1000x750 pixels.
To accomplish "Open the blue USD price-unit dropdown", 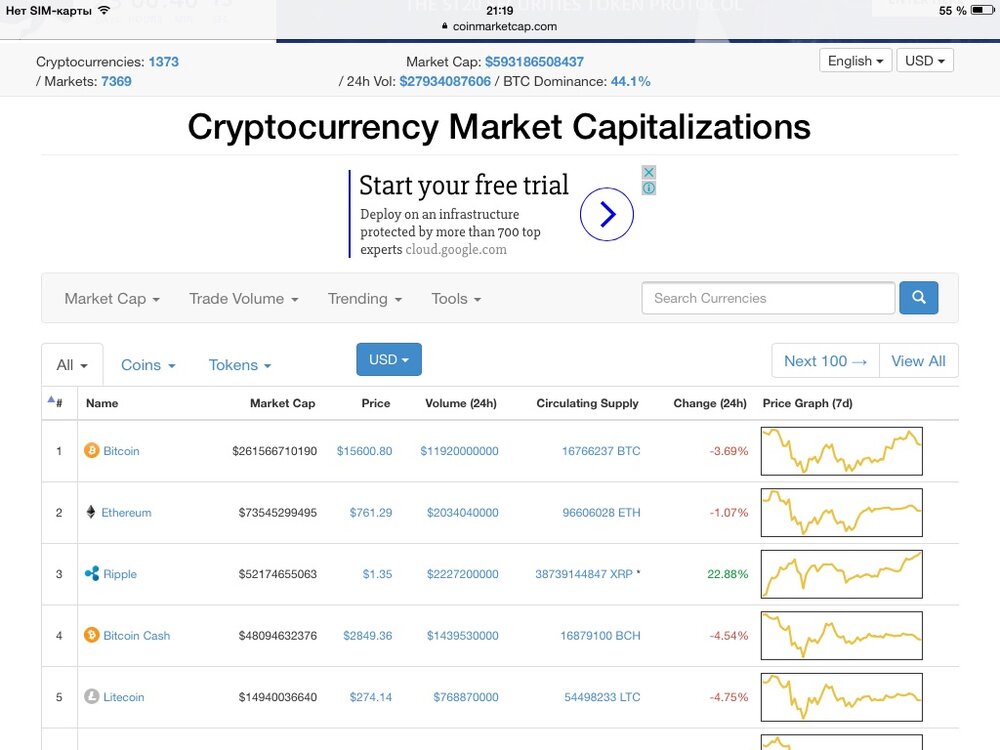I will coord(389,360).
